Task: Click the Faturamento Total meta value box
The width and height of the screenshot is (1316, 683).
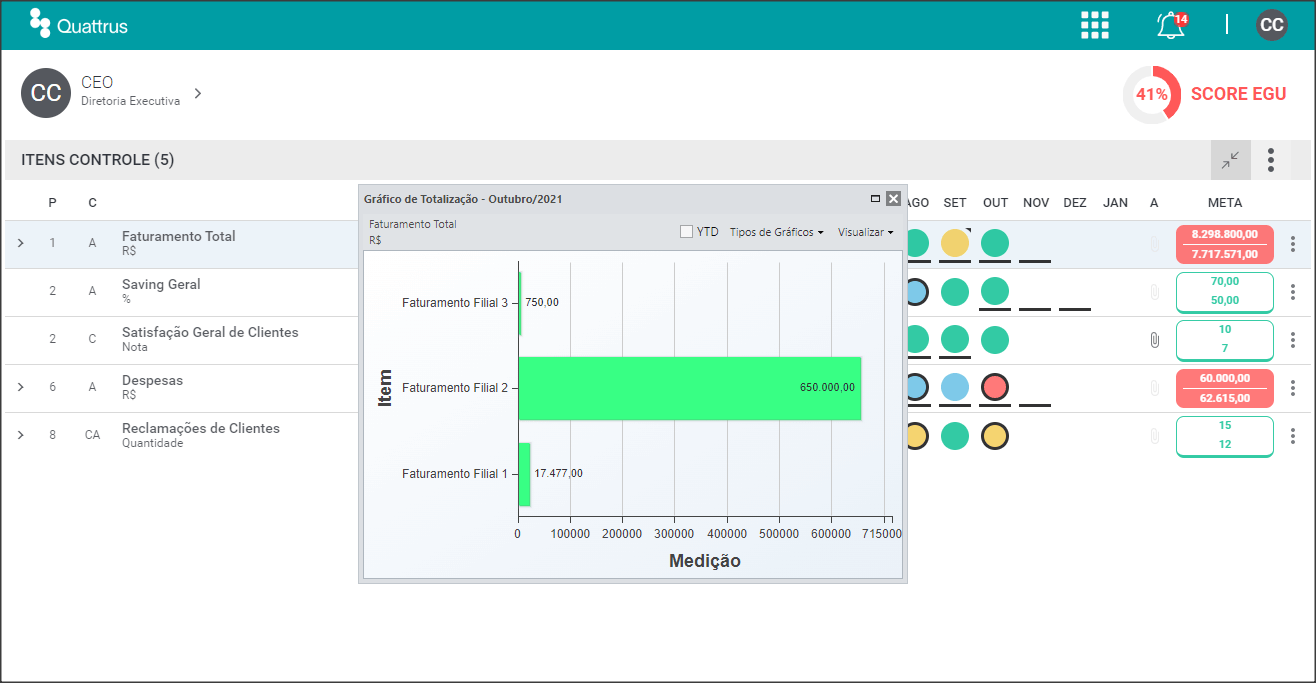Action: click(1225, 244)
